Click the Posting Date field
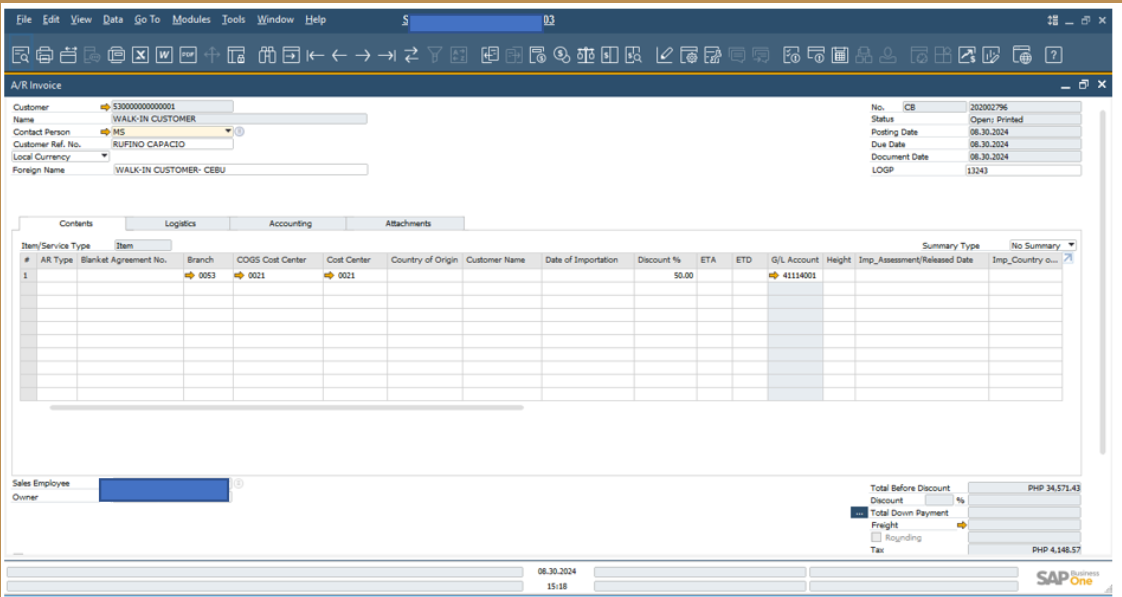This screenshot has height=597, width=1122. tap(1024, 132)
